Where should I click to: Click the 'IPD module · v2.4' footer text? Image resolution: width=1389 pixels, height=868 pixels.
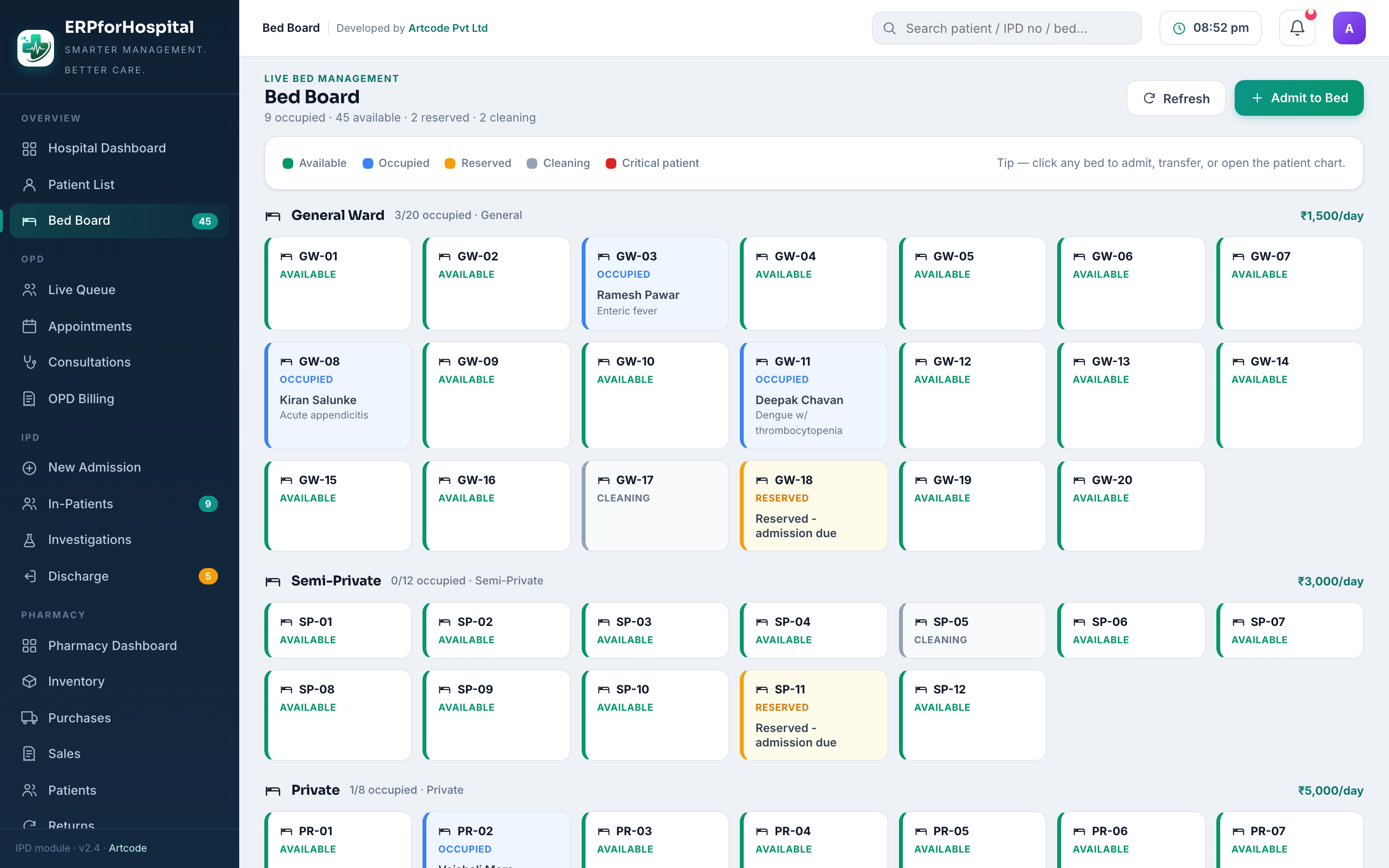pyautogui.click(x=57, y=848)
